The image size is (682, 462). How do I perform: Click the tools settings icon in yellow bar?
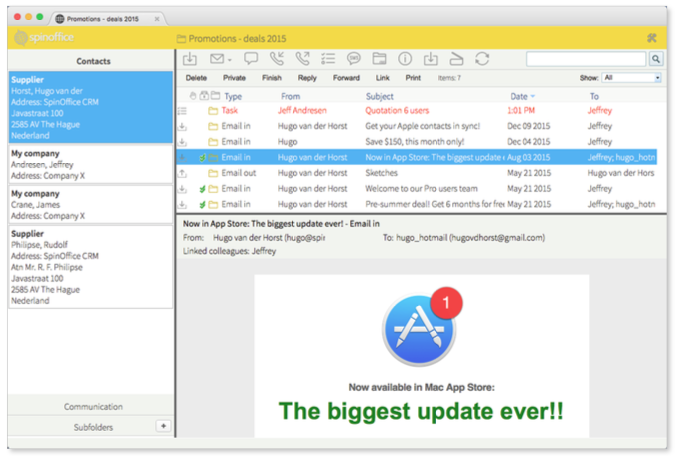[x=652, y=38]
